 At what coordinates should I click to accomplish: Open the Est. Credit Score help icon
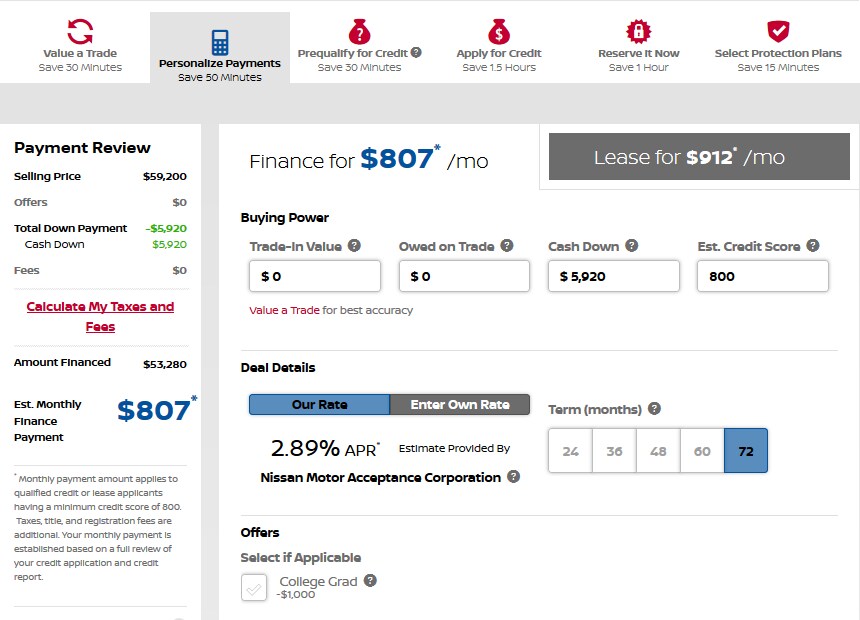[813, 246]
